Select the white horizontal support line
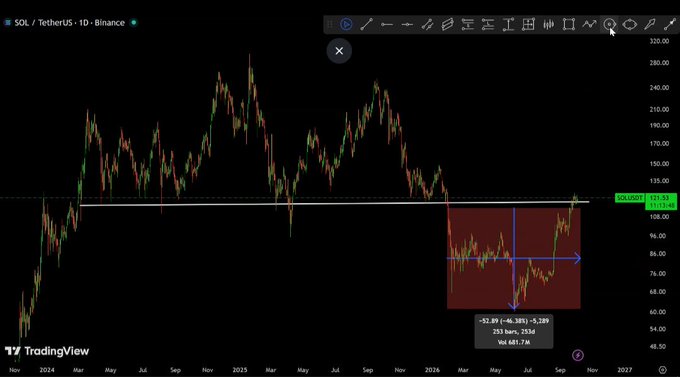680x377 pixels. (x=334, y=203)
